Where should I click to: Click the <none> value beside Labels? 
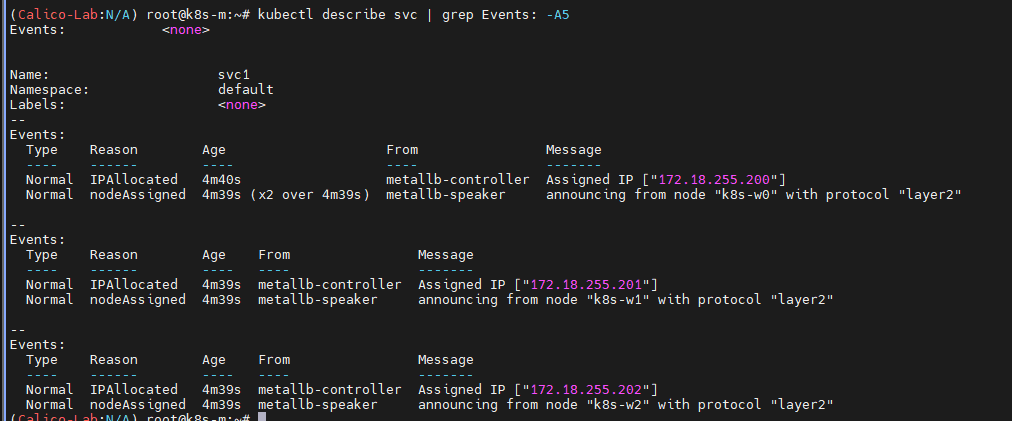coord(241,105)
